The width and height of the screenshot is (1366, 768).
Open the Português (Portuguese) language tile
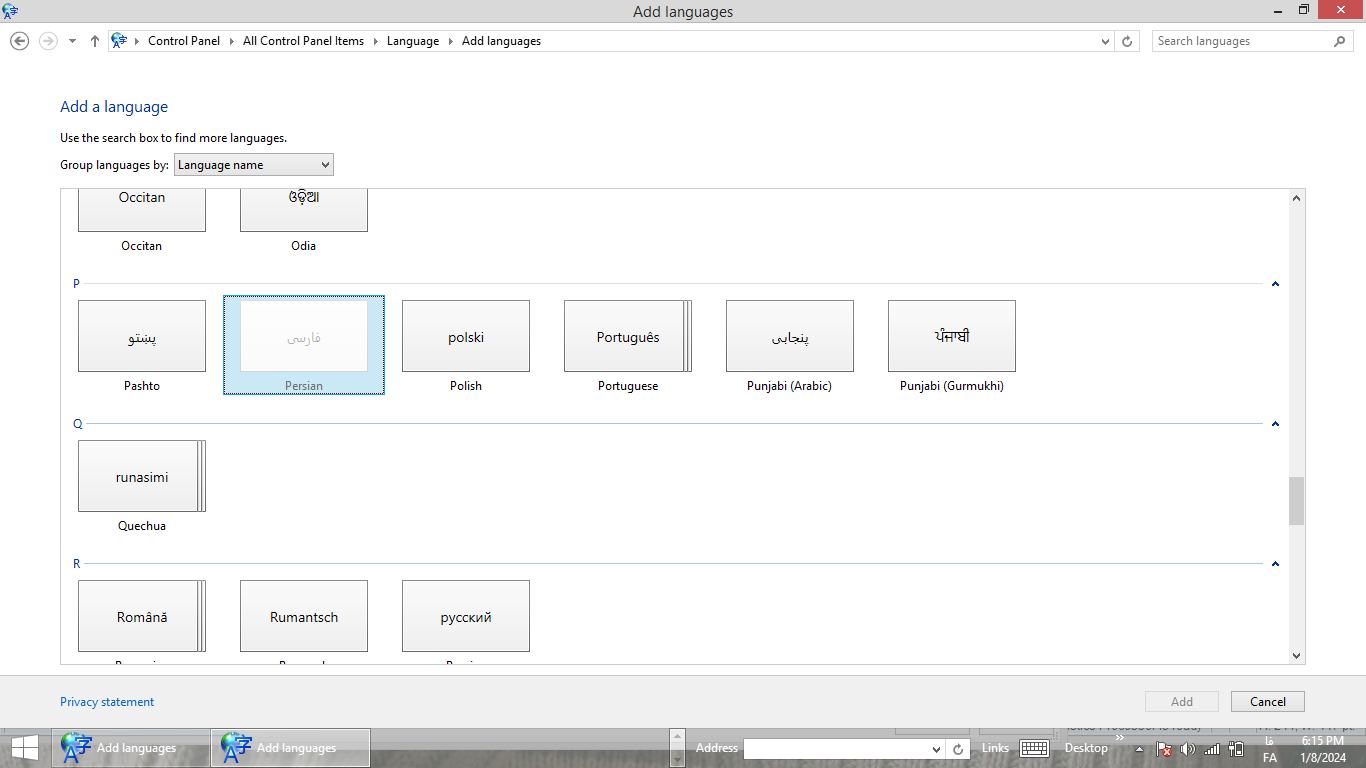[x=628, y=345]
